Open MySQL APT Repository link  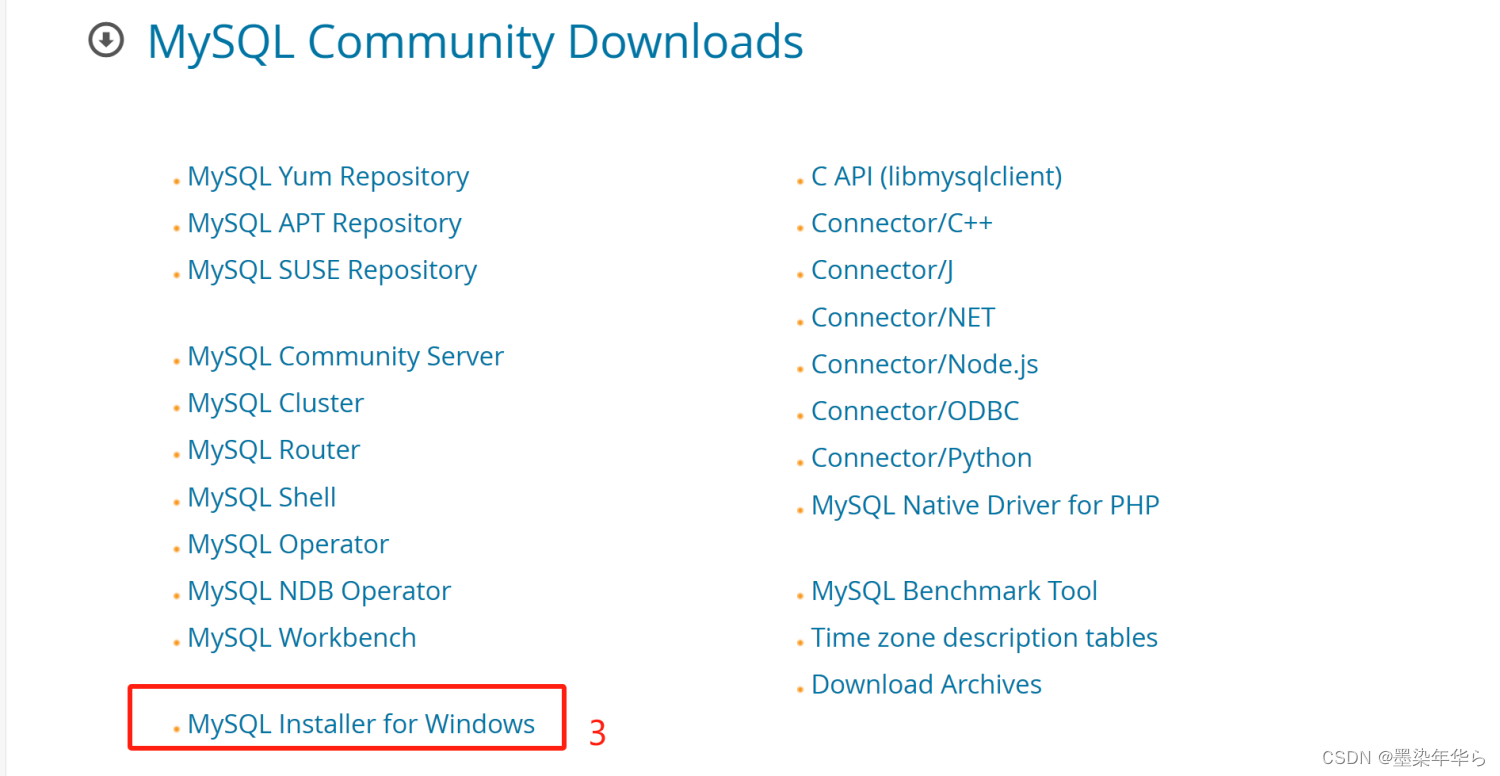coord(324,224)
